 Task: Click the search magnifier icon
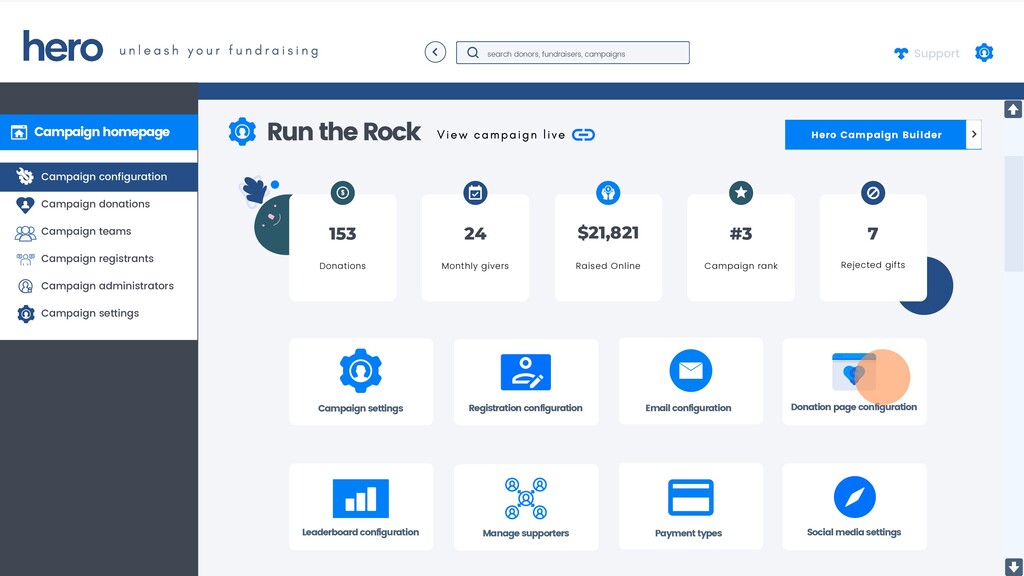tap(473, 53)
